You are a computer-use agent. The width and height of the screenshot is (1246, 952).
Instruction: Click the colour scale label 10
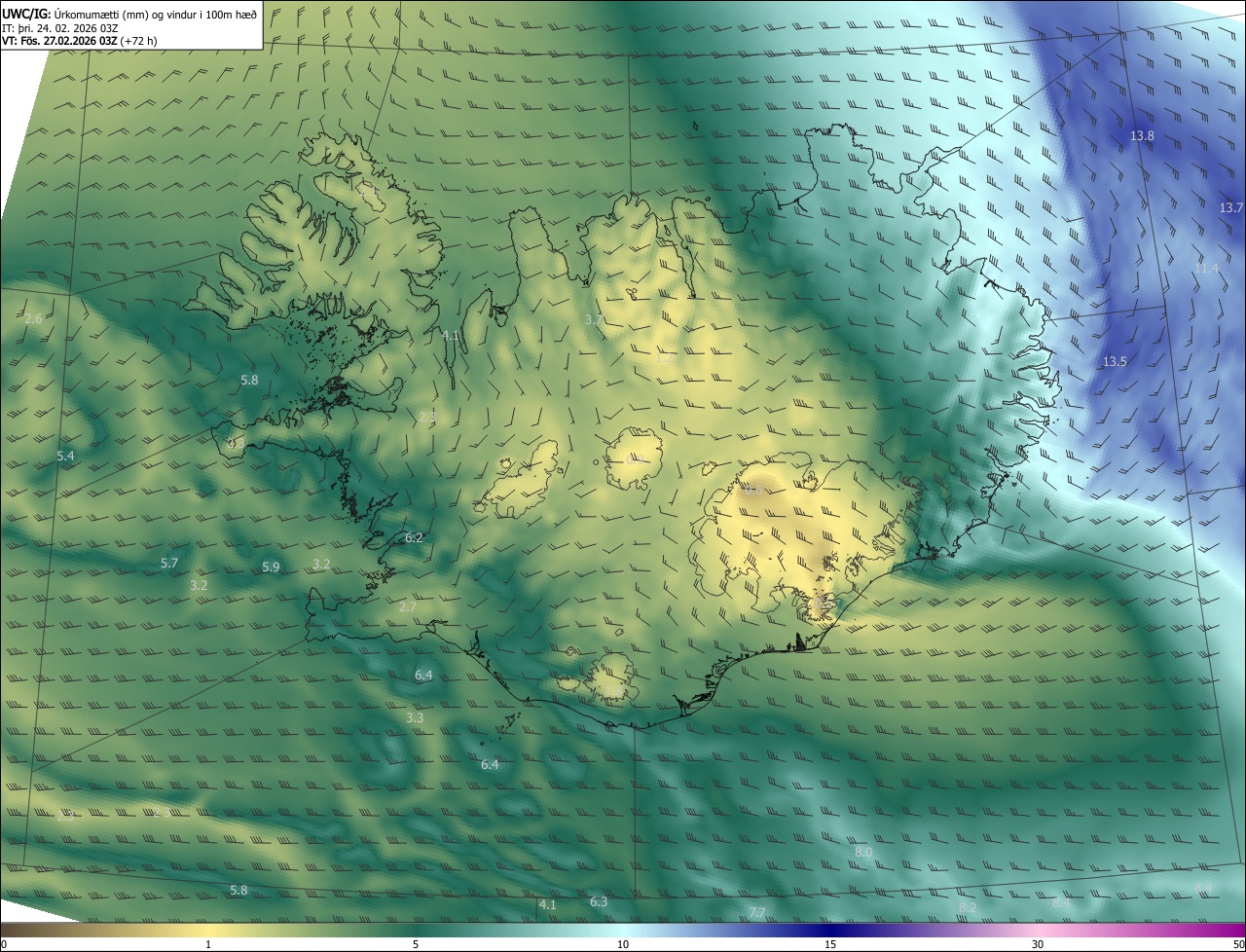(623, 944)
